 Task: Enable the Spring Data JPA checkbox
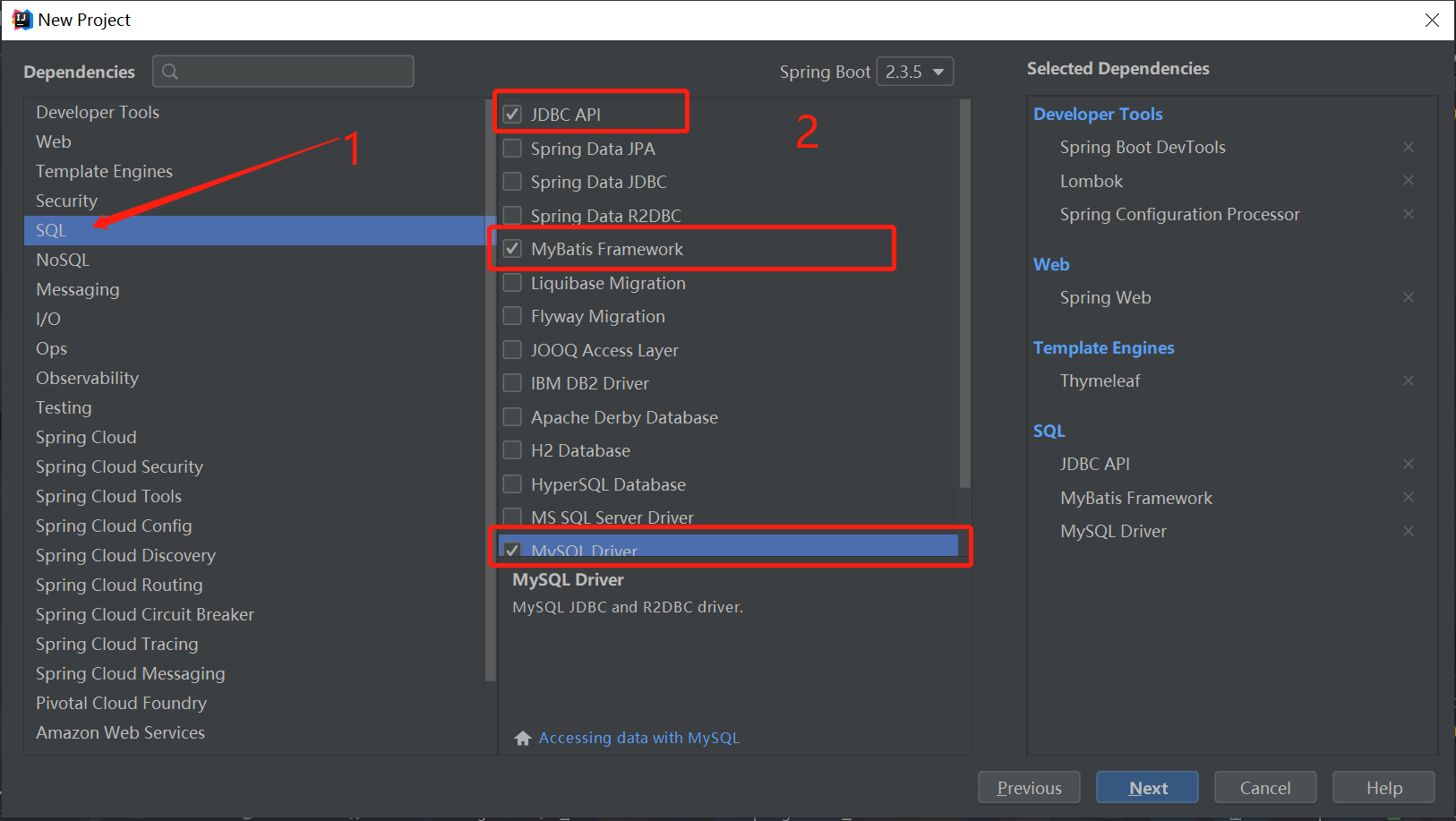(512, 149)
